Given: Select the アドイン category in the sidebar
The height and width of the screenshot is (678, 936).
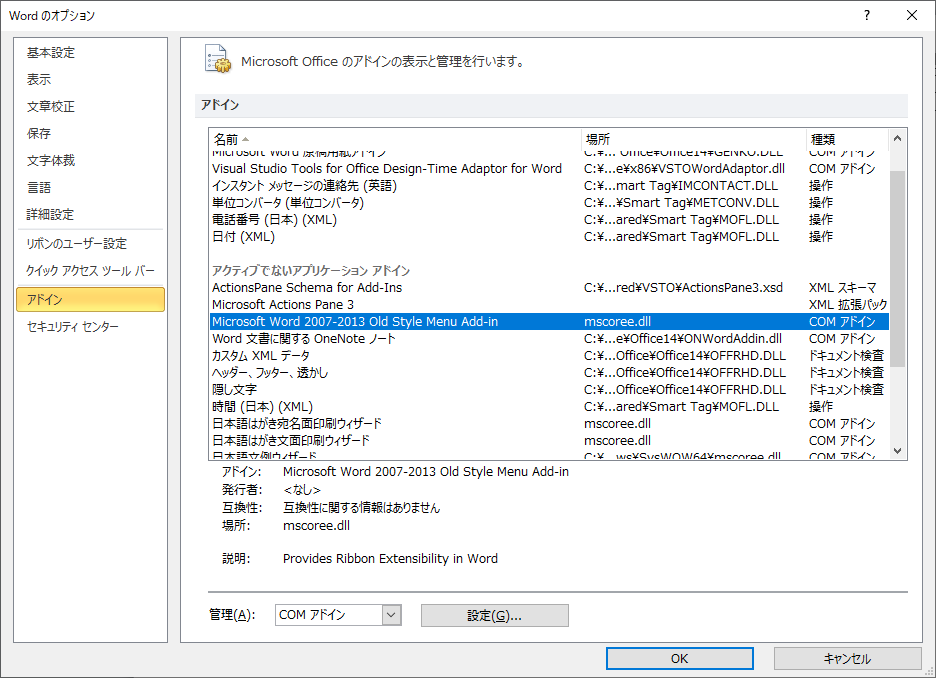Looking at the screenshot, I should pos(90,300).
